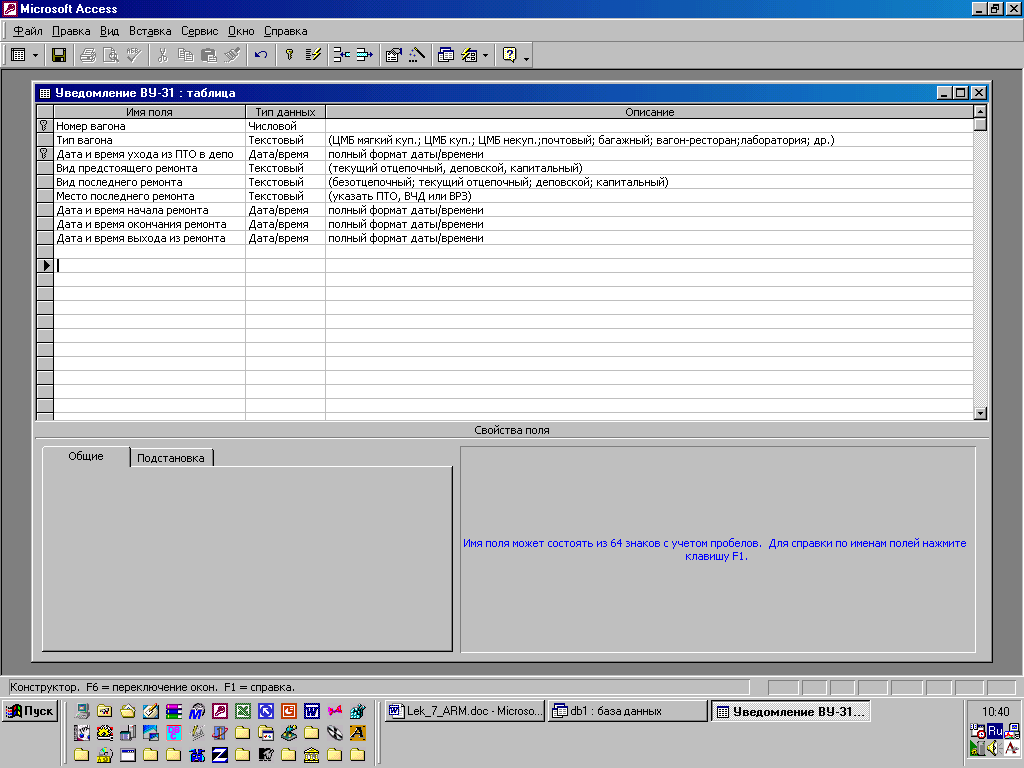Viewport: 1024px width, 768px height.
Task: Click data type of Тип вагона row
Action: 285,140
